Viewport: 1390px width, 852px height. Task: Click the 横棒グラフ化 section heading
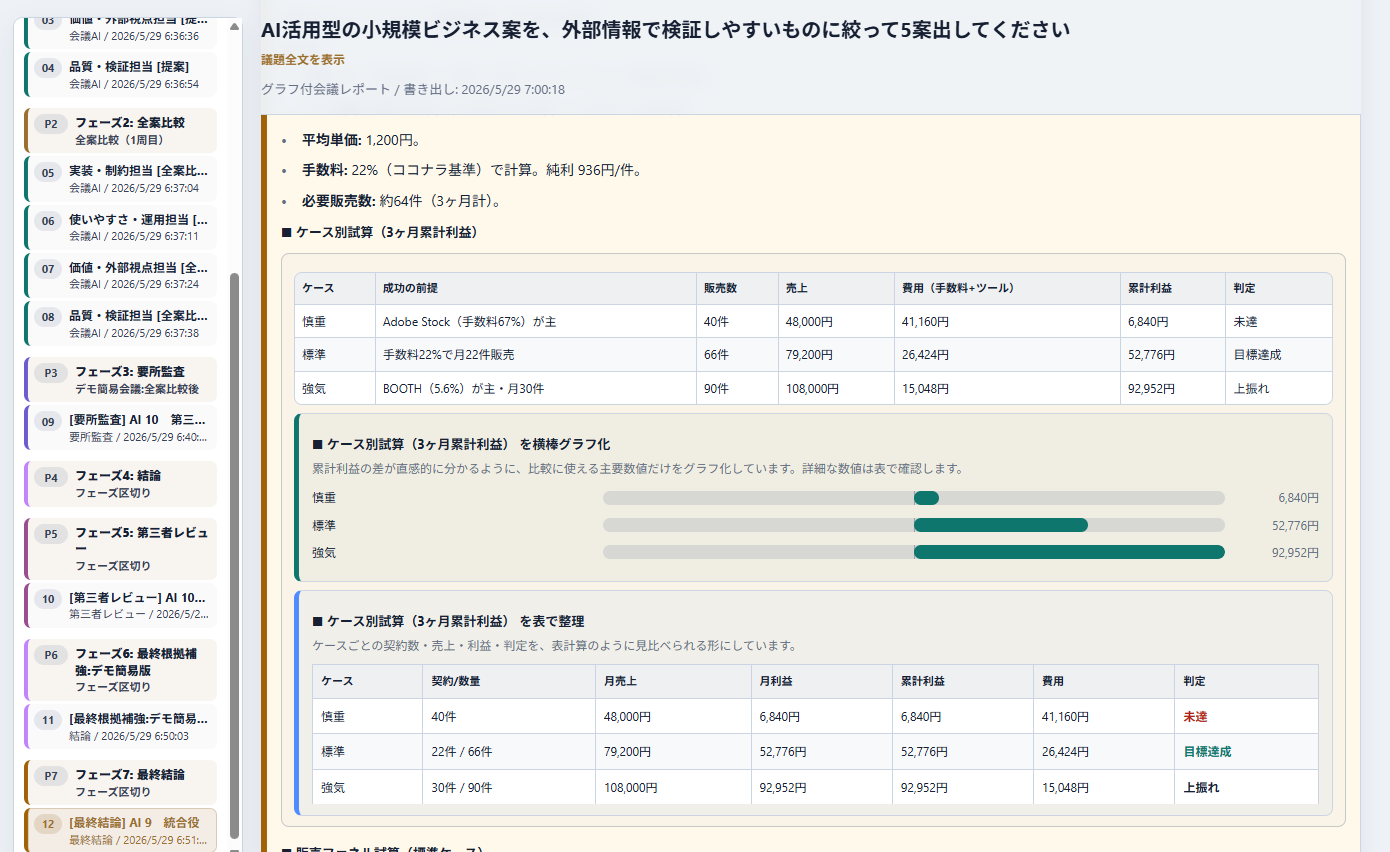[x=461, y=444]
